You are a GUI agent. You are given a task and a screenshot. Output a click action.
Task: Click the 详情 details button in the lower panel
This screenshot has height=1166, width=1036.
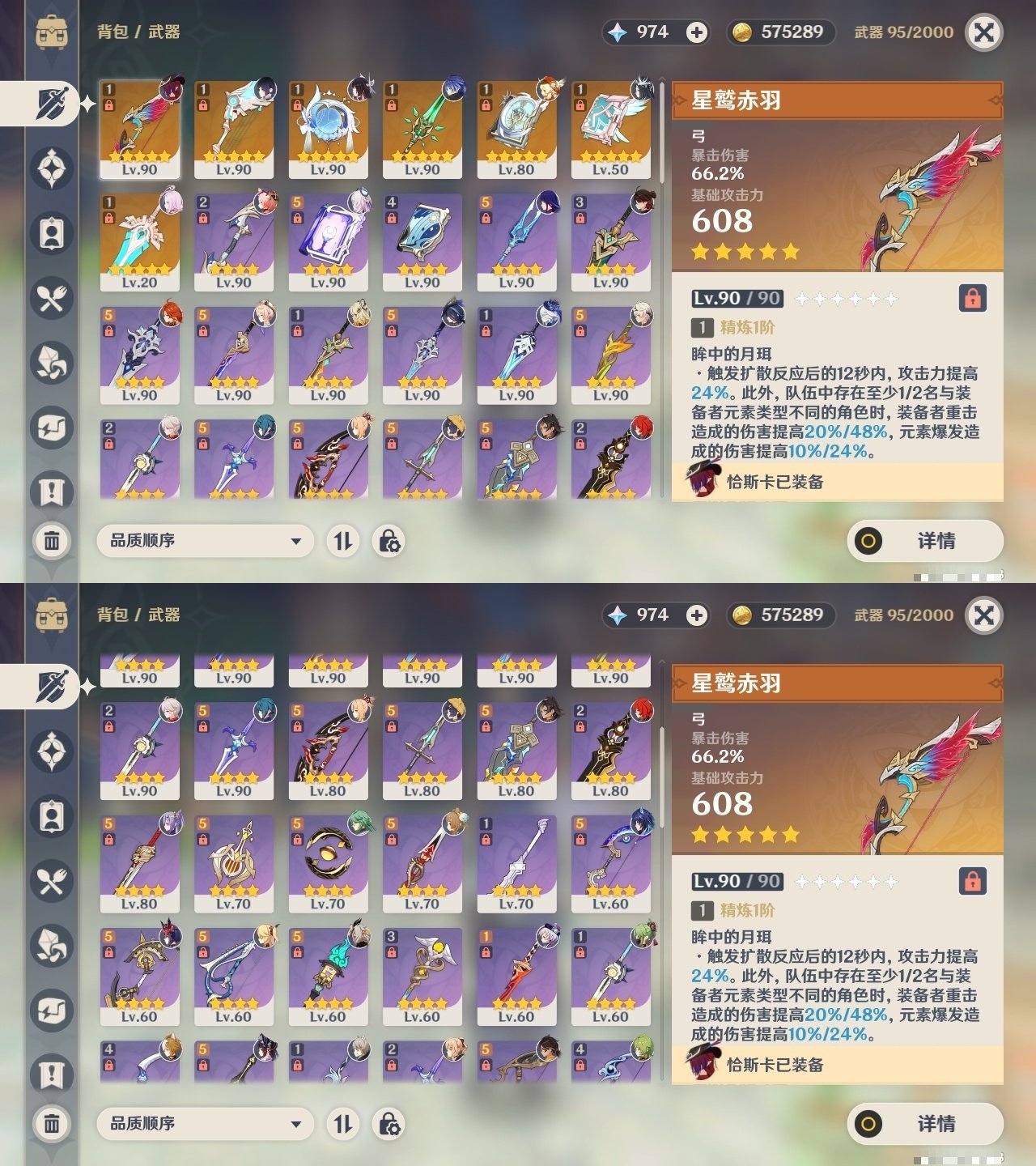(x=925, y=1124)
